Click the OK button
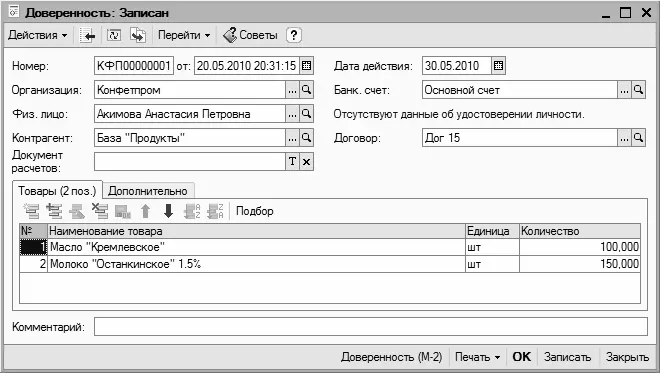 [522, 357]
